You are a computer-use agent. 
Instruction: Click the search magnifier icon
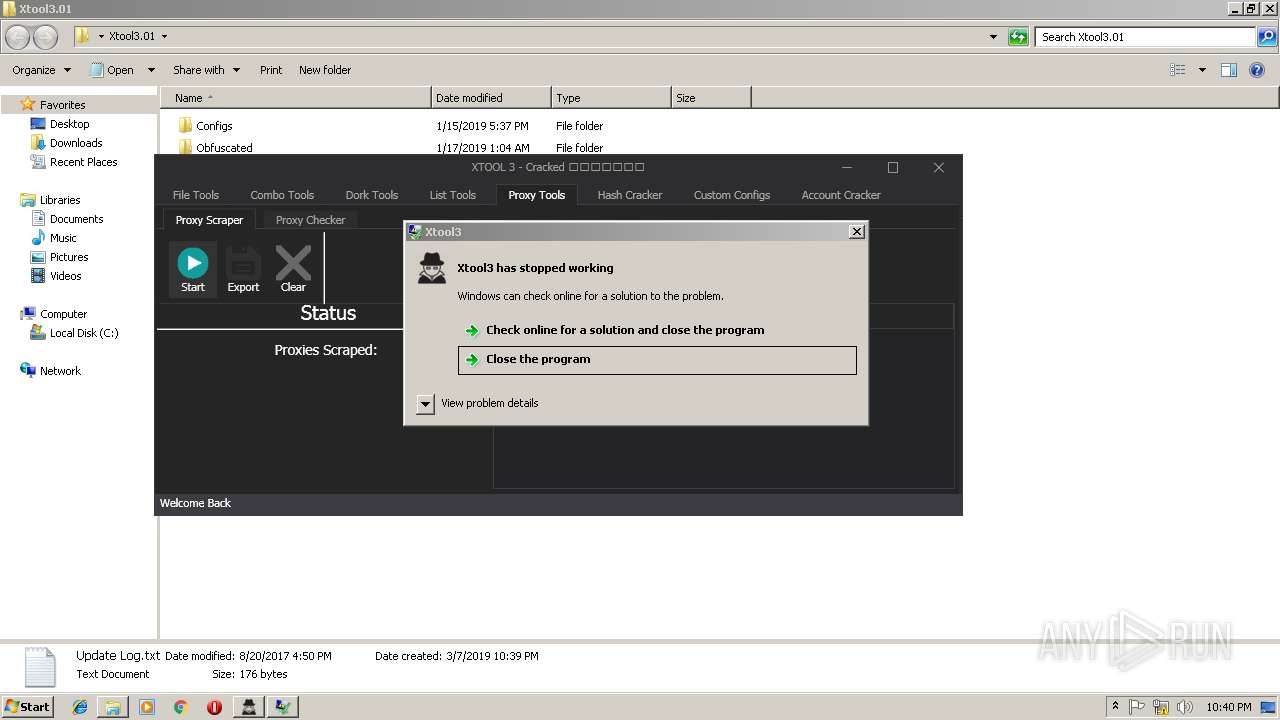point(1267,37)
